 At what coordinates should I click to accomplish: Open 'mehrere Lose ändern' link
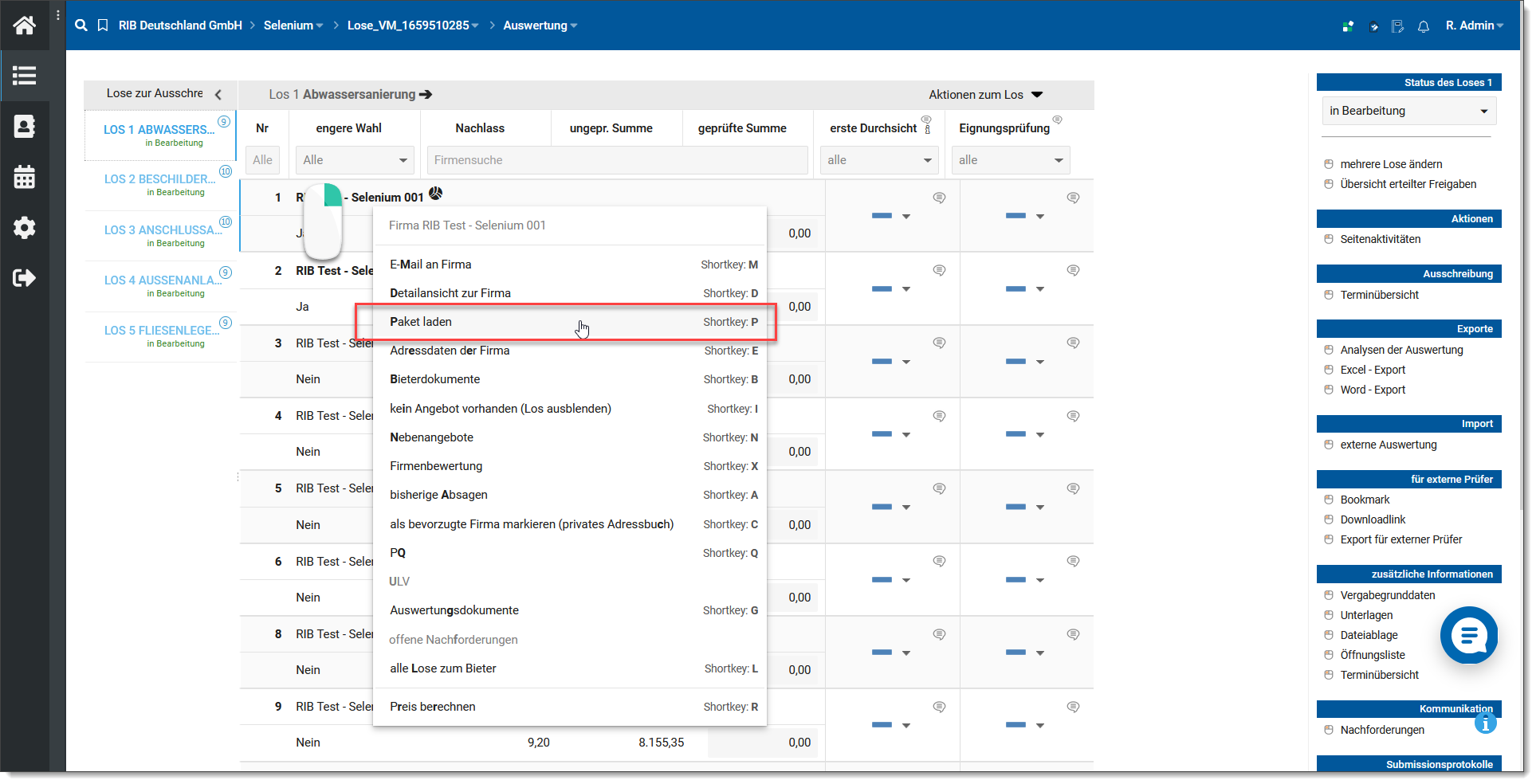(x=1391, y=164)
